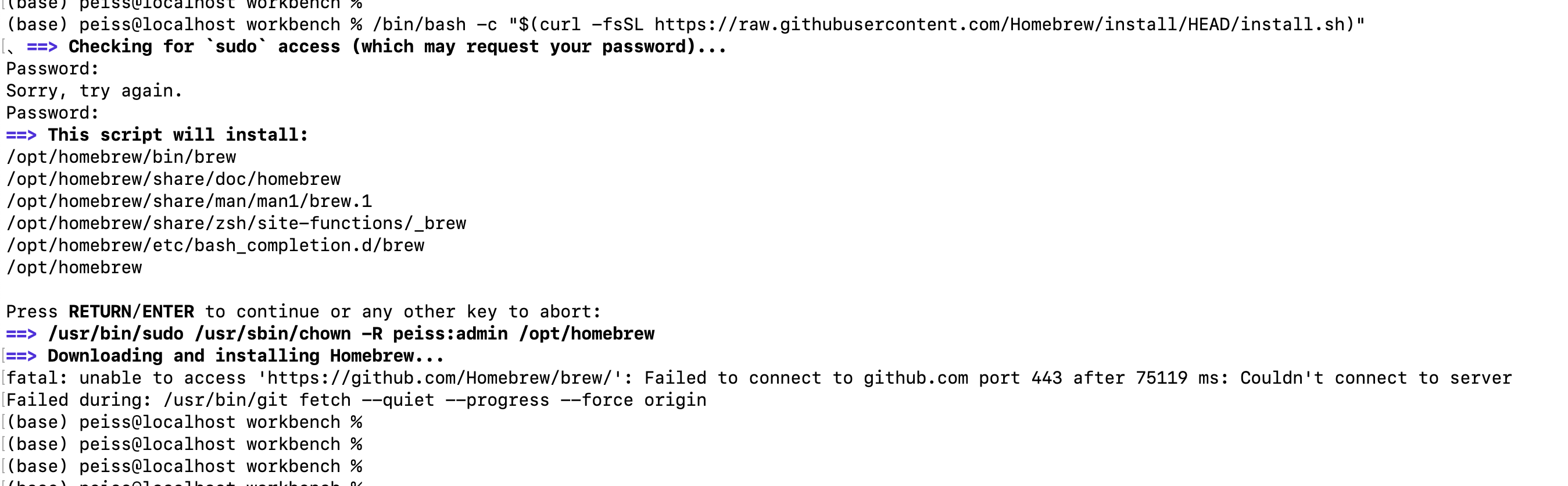Click the bash_completion.d/brew path line
Screen dimensions: 1568x486
pyautogui.click(x=216, y=245)
